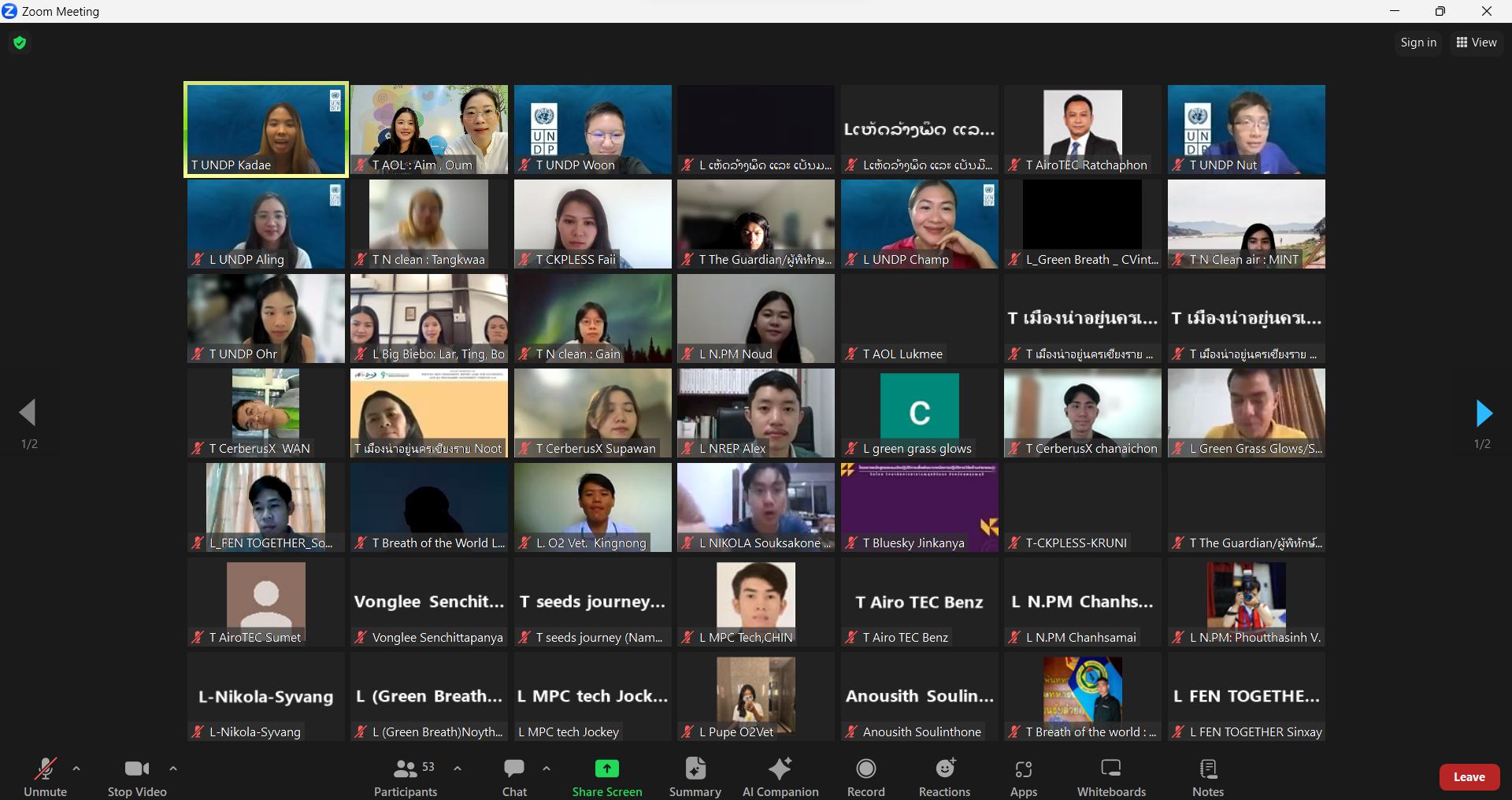The height and width of the screenshot is (800, 1512).
Task: Go to next gallery page with blue arrow
Action: click(x=1483, y=413)
